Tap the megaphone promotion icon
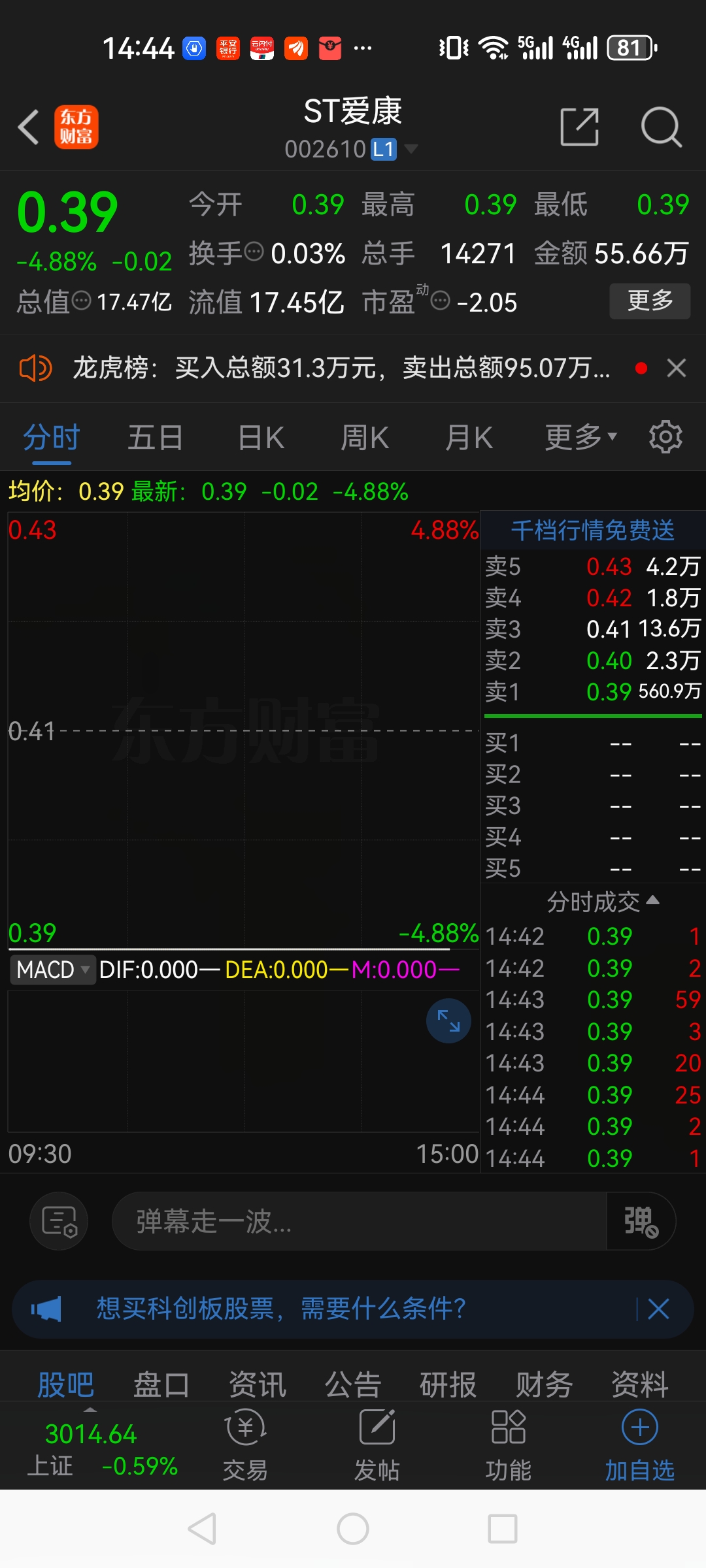Viewport: 706px width, 1568px height. (x=47, y=1309)
